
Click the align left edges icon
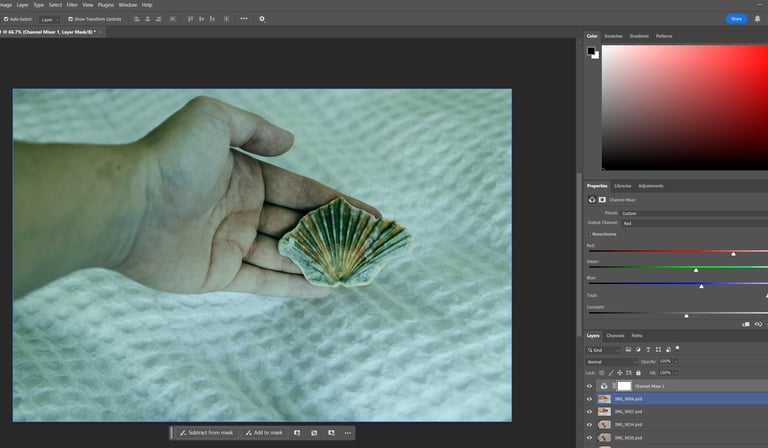pyautogui.click(x=135, y=18)
